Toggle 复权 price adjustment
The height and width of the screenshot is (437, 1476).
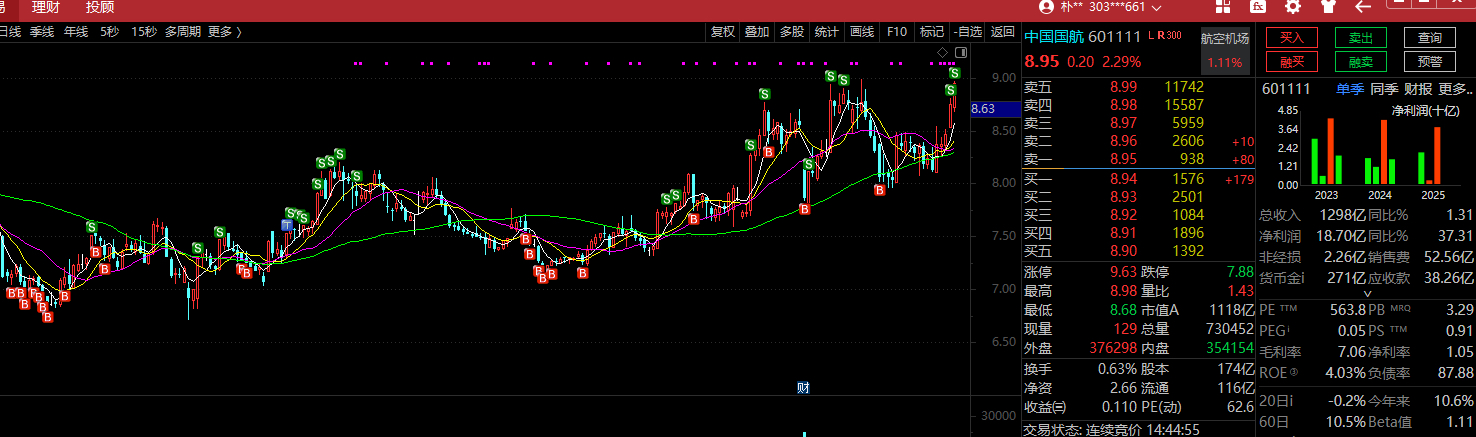(723, 32)
